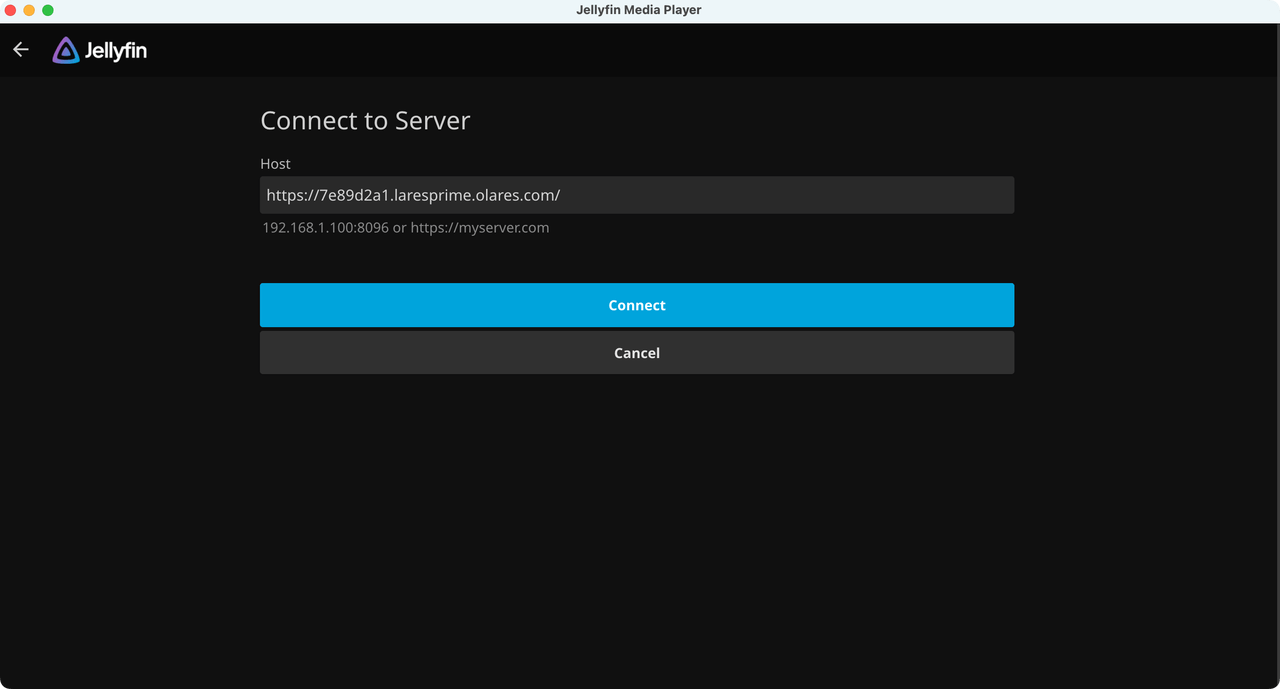Click inside the Host address field
Screen dimensions: 1280x689
tap(637, 194)
